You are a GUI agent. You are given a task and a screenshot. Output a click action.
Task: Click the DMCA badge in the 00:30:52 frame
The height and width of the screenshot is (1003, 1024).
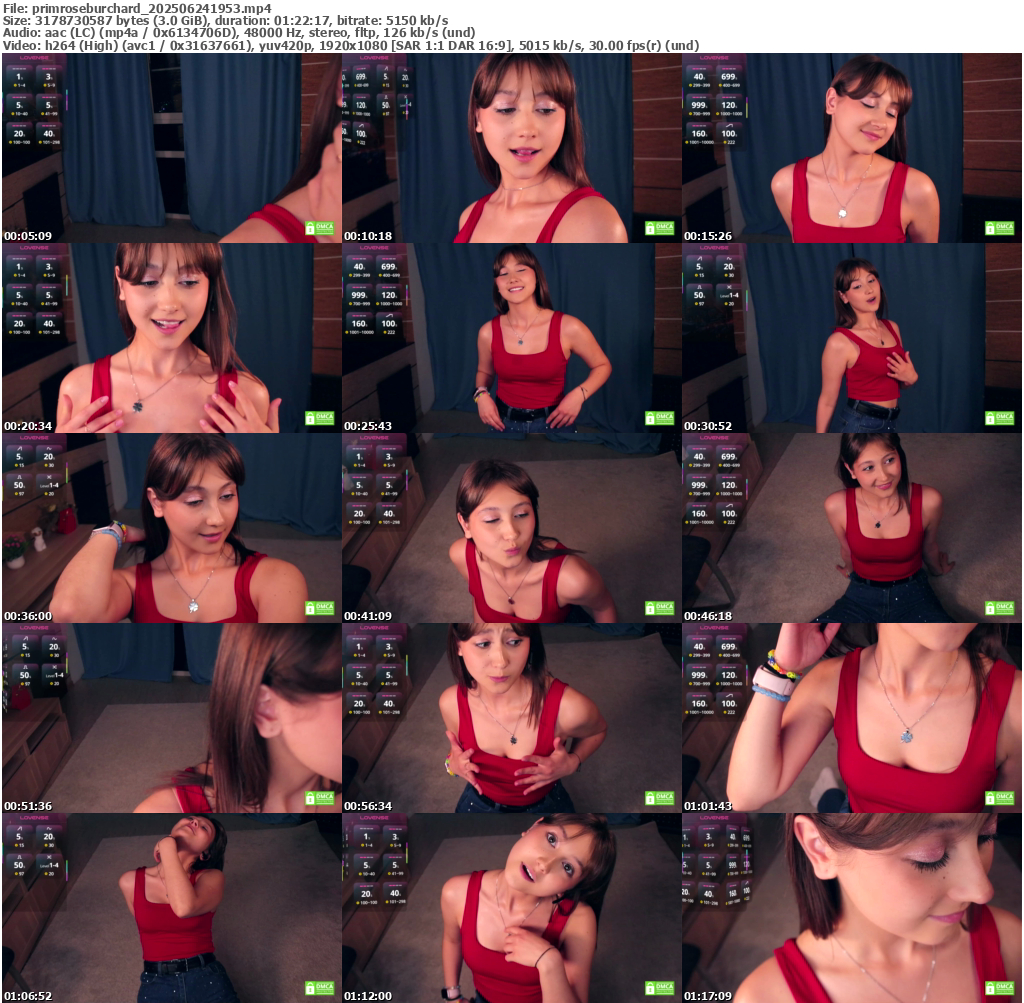(1000, 418)
